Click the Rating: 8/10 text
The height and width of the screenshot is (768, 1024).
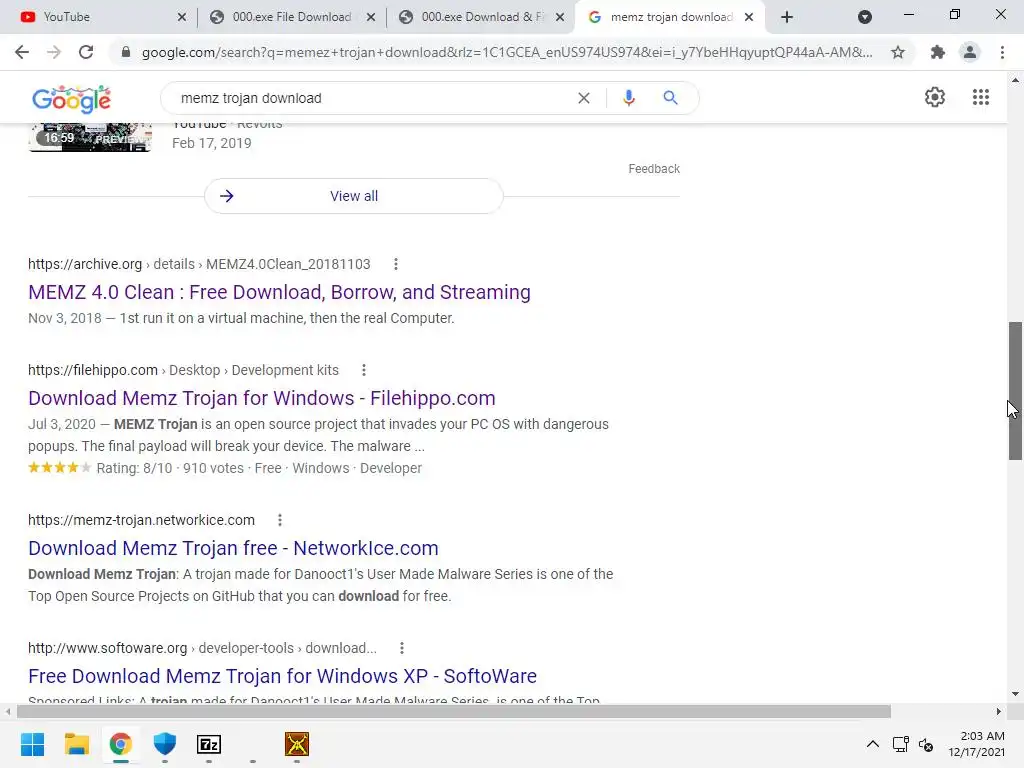[x=135, y=468]
